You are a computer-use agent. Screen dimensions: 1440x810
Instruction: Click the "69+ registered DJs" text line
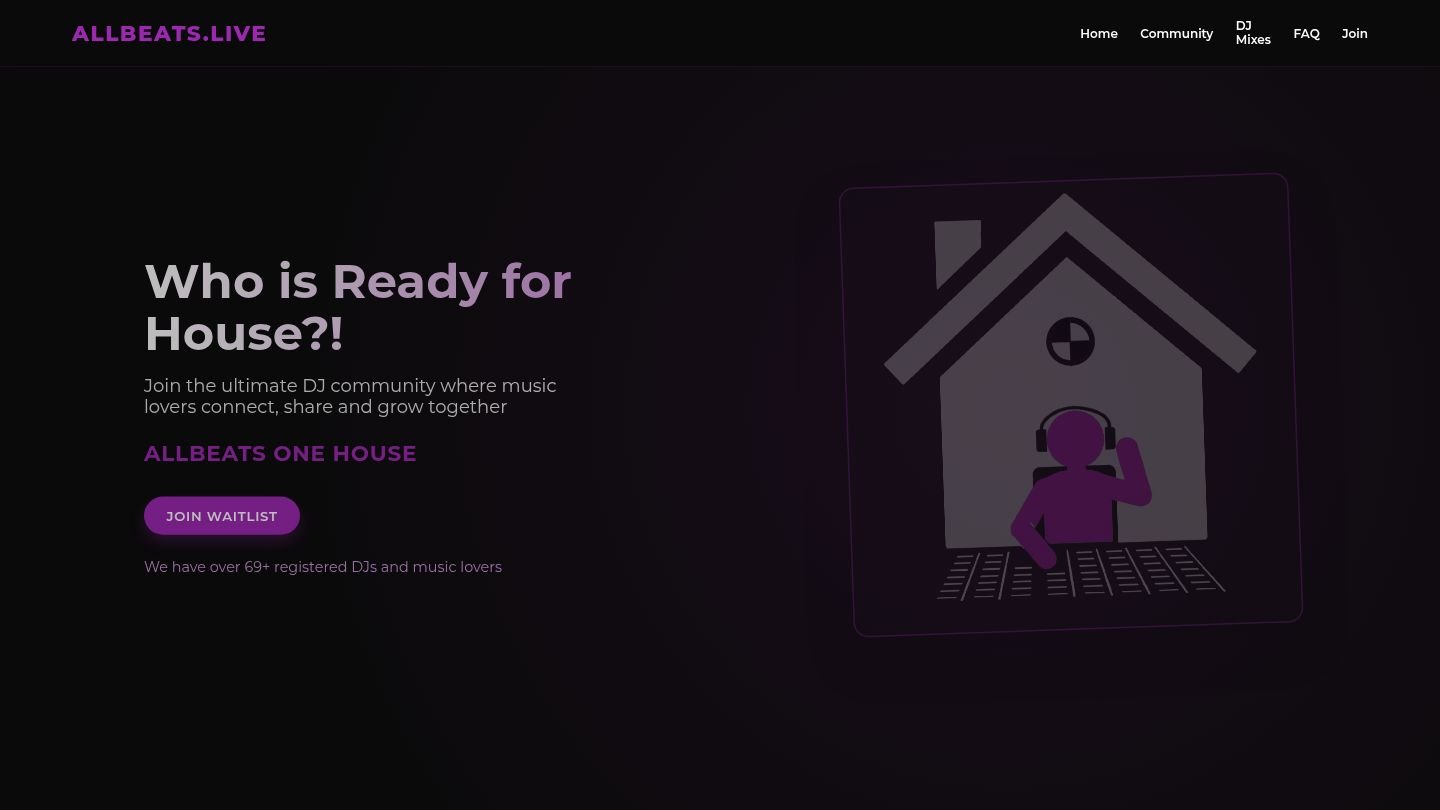(323, 567)
